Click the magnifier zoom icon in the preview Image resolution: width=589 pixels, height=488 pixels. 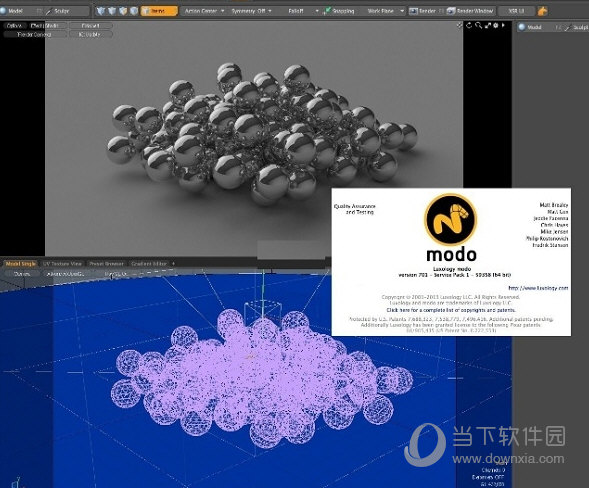pyautogui.click(x=478, y=25)
